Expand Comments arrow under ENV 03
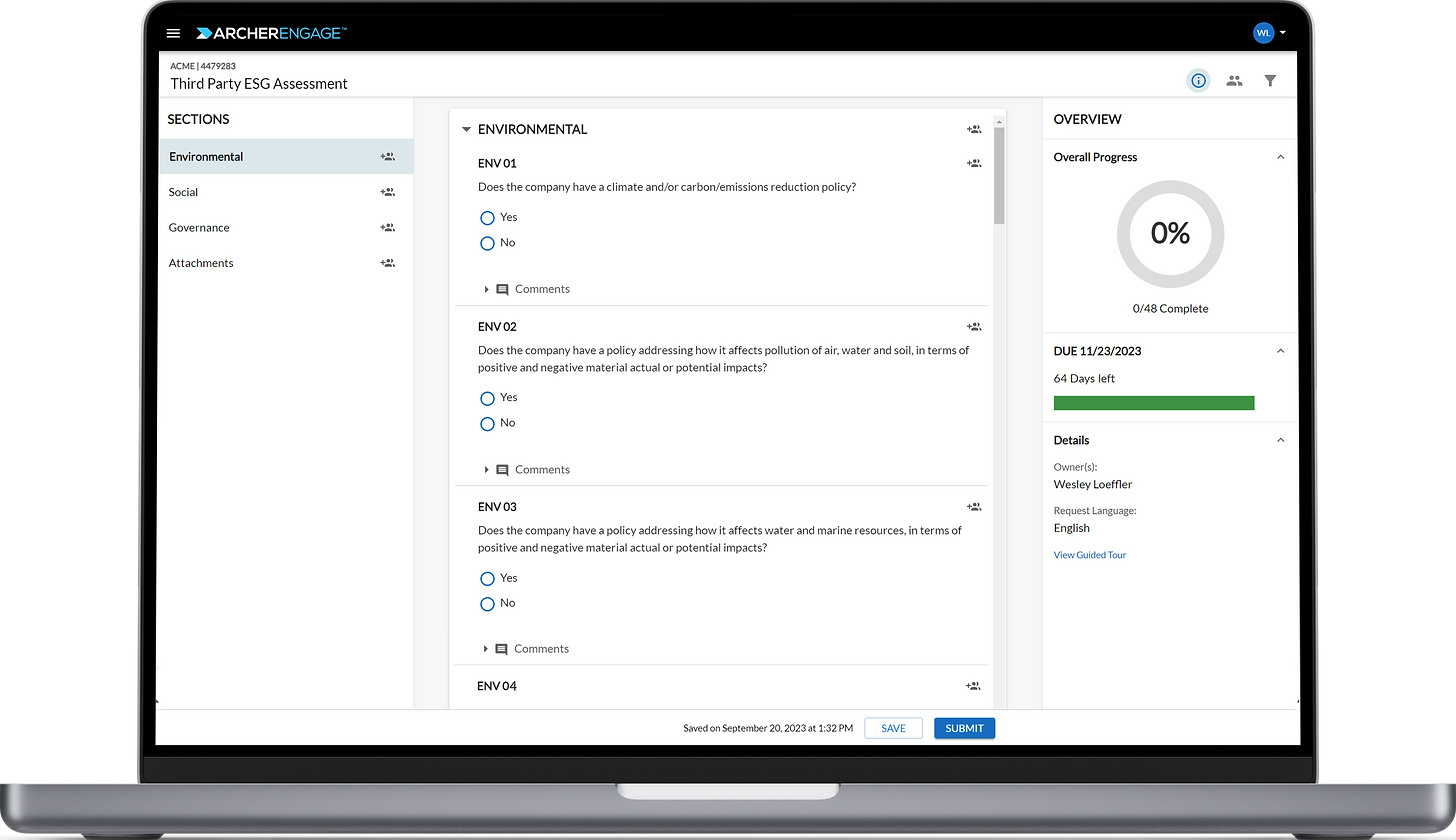 (486, 649)
